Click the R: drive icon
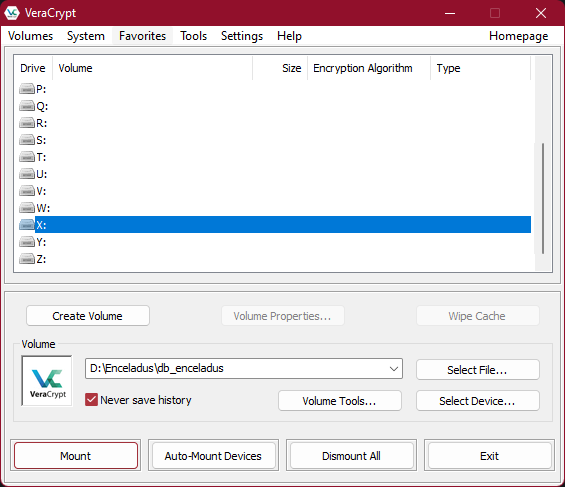 (x=27, y=123)
